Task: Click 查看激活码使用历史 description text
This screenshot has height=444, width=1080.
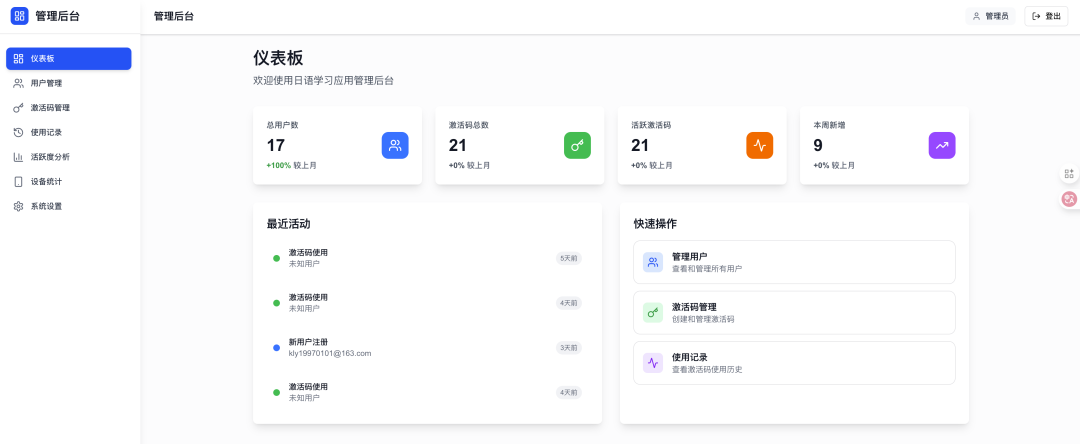Action: point(707,370)
